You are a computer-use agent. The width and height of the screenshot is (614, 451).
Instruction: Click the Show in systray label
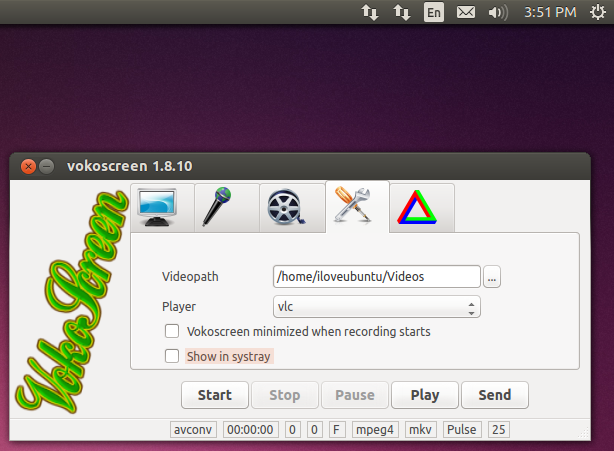pyautogui.click(x=229, y=356)
